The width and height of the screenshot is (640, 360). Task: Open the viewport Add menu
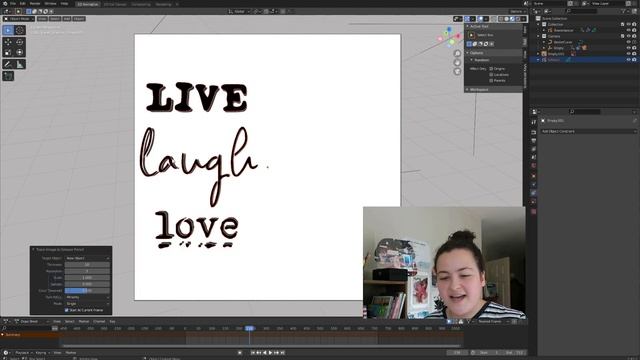(67, 19)
